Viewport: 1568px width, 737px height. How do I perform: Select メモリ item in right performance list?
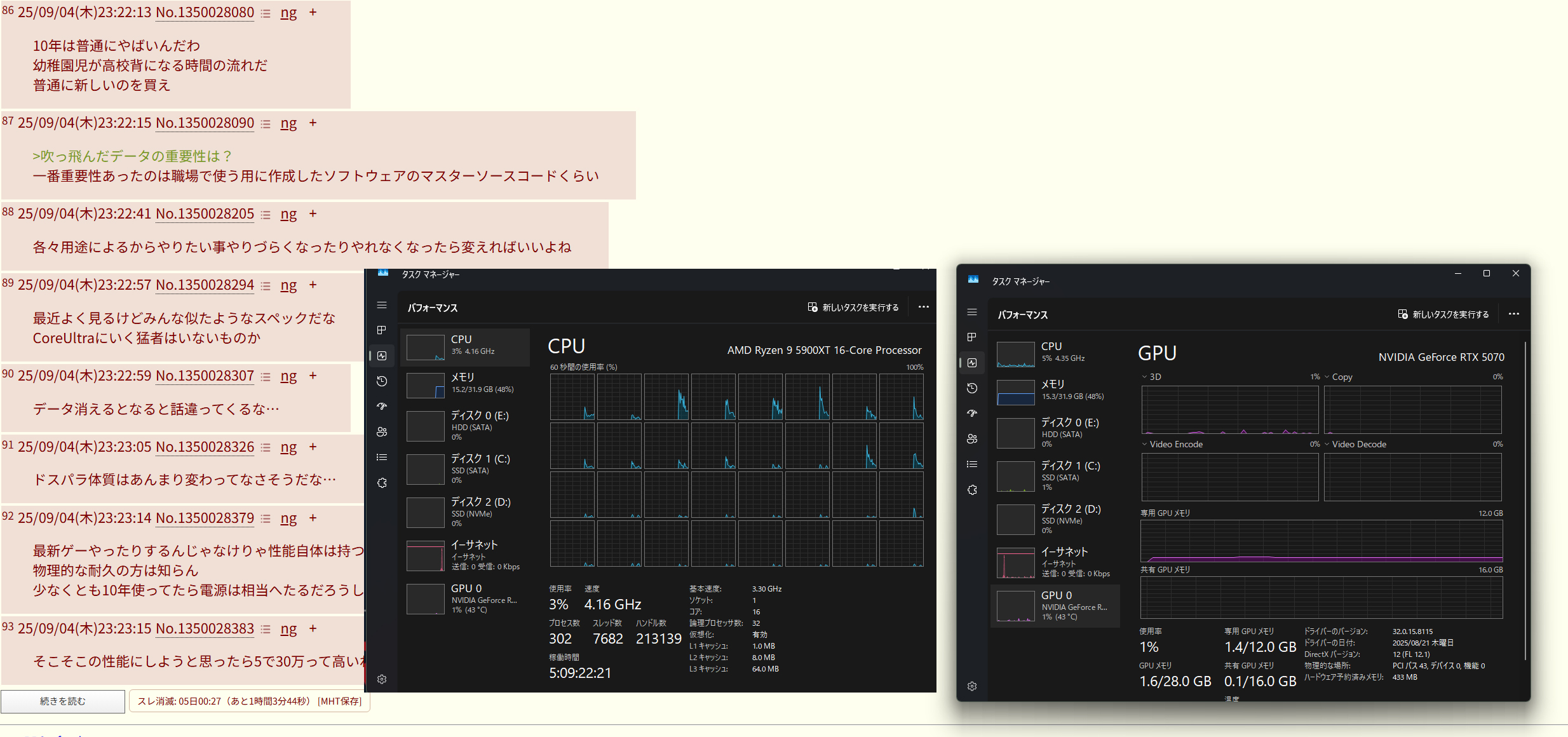coord(1055,390)
